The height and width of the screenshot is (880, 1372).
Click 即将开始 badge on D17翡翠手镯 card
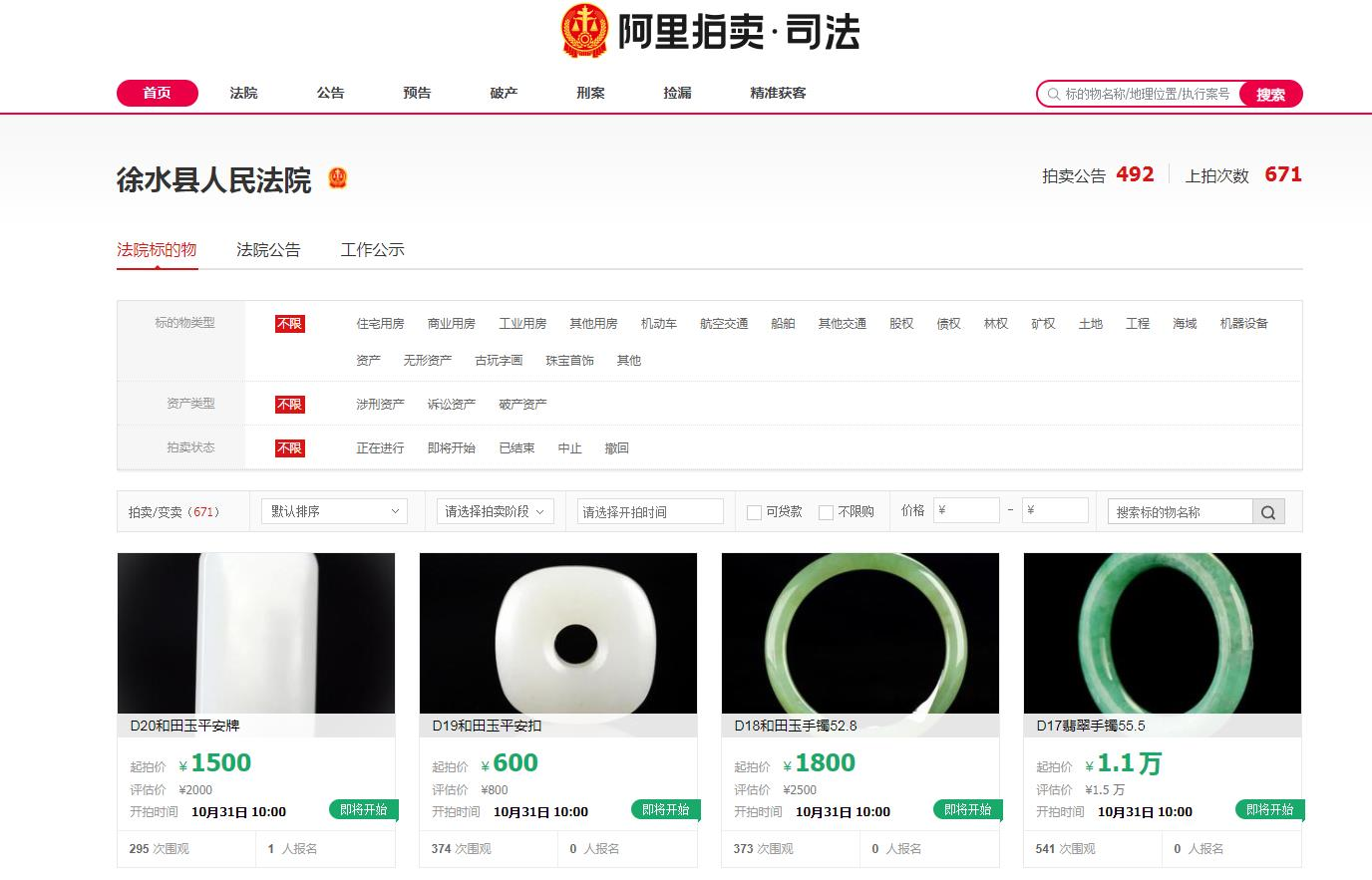click(x=1269, y=809)
